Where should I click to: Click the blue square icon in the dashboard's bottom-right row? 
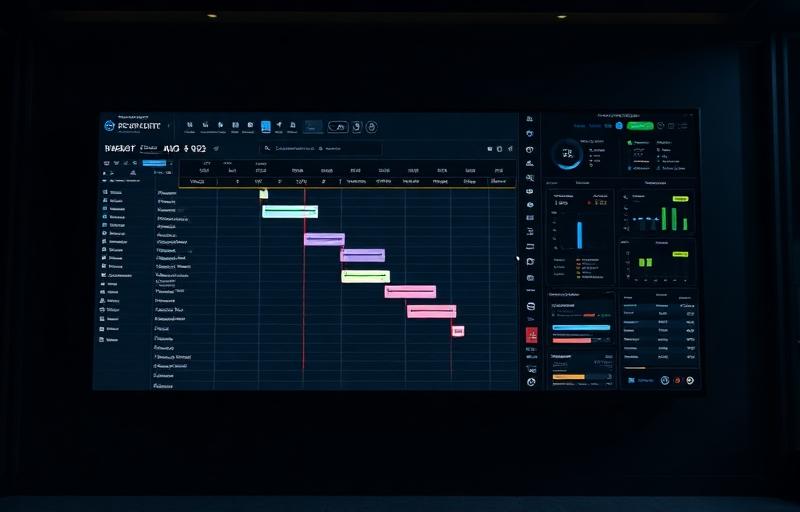[631, 380]
